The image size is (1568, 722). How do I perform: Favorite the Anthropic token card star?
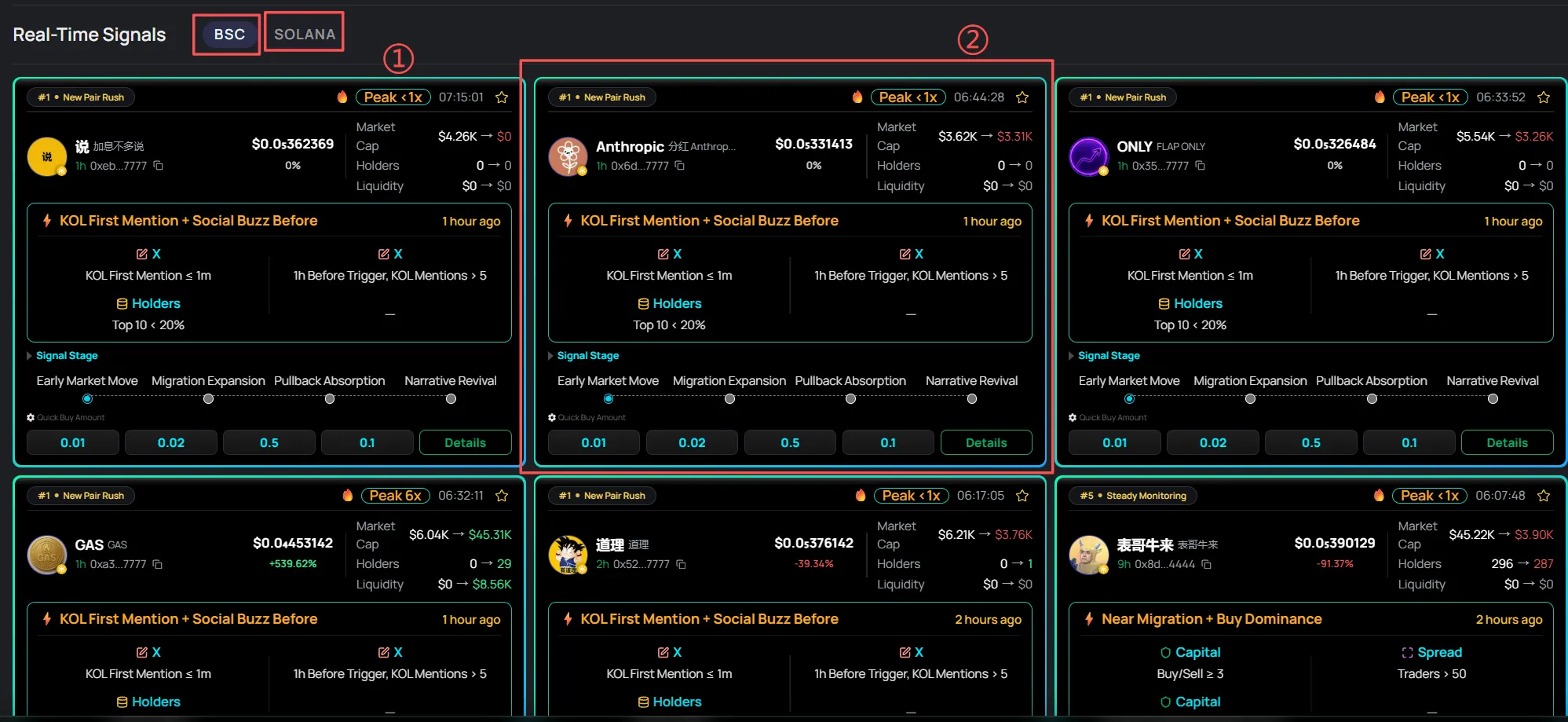1022,97
